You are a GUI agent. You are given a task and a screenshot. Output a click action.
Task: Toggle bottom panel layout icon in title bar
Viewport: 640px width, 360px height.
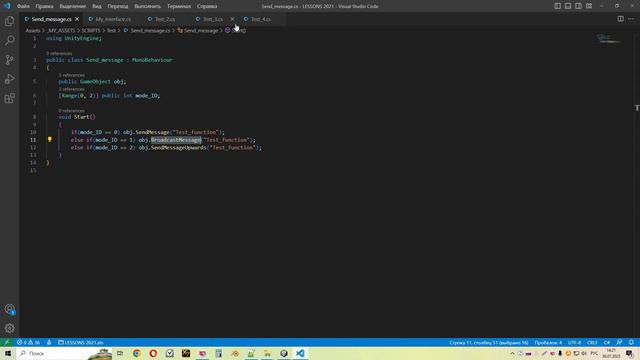568,6
